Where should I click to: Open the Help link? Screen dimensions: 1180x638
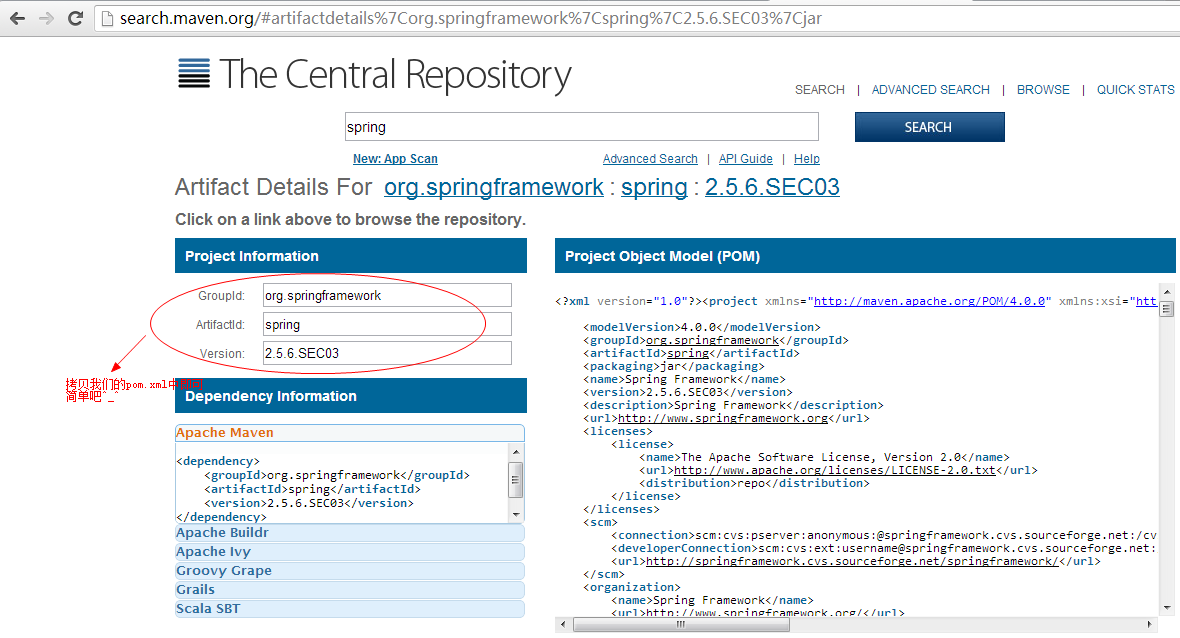click(807, 159)
